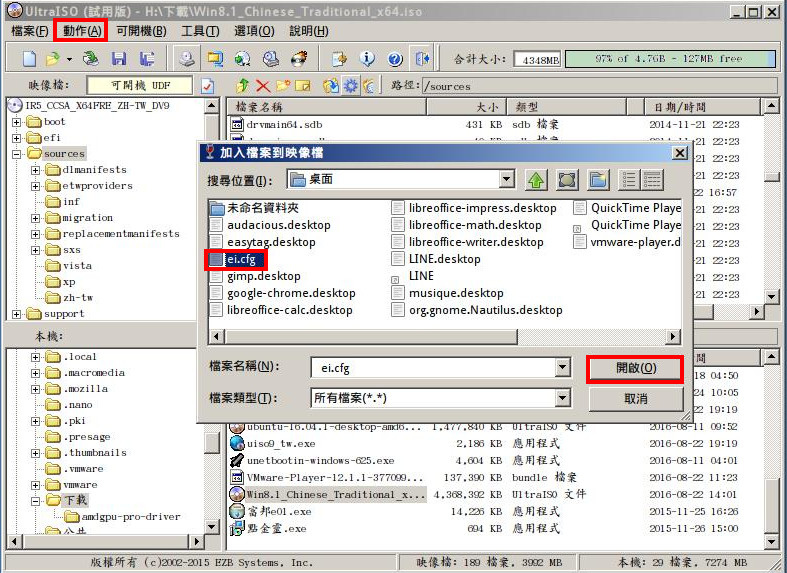Select libreoffice-writer.desktop file
This screenshot has height=573, width=787.
tap(468, 242)
